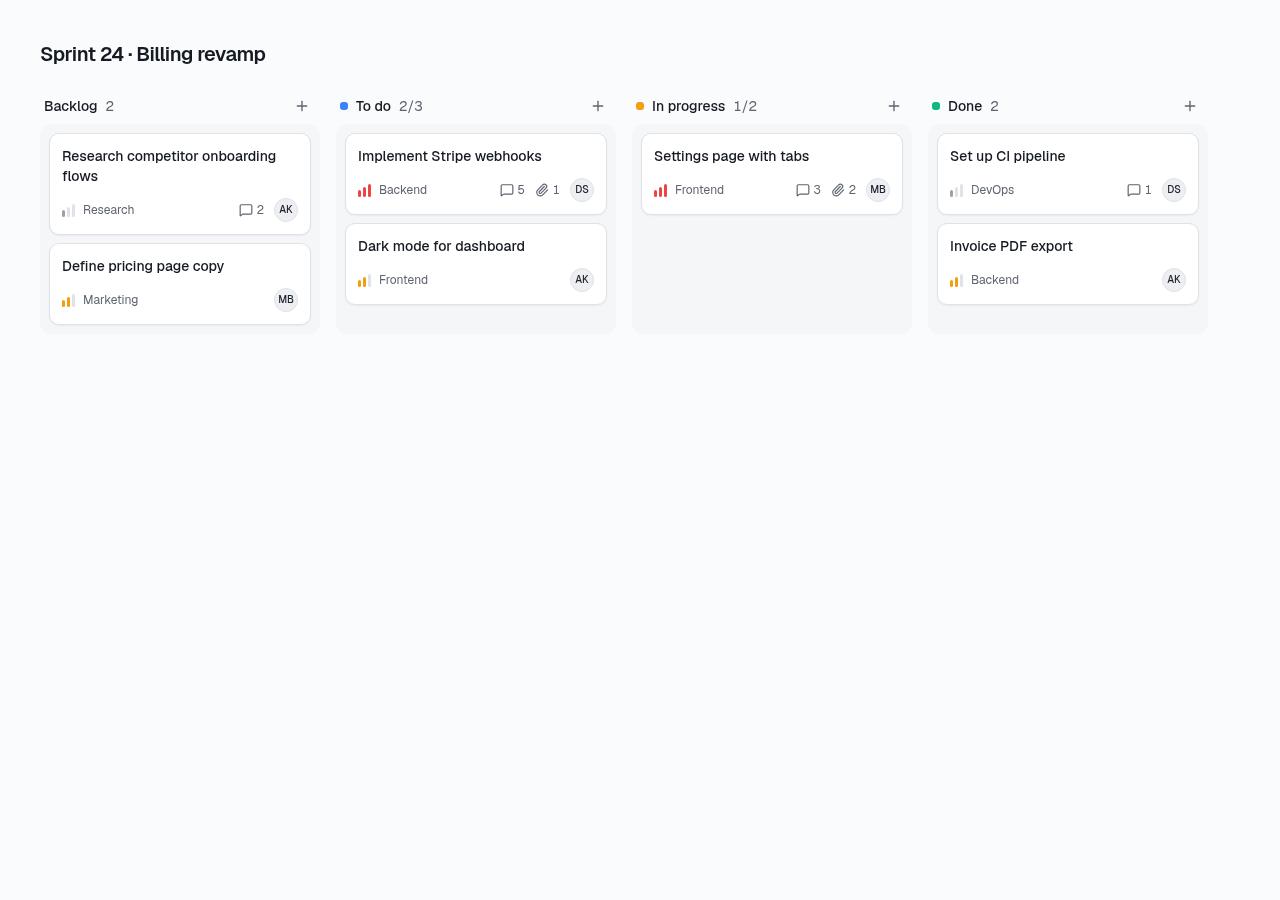Image resolution: width=1280 pixels, height=900 pixels.
Task: Open the Research competitor onboarding flows card
Action: pos(180,184)
